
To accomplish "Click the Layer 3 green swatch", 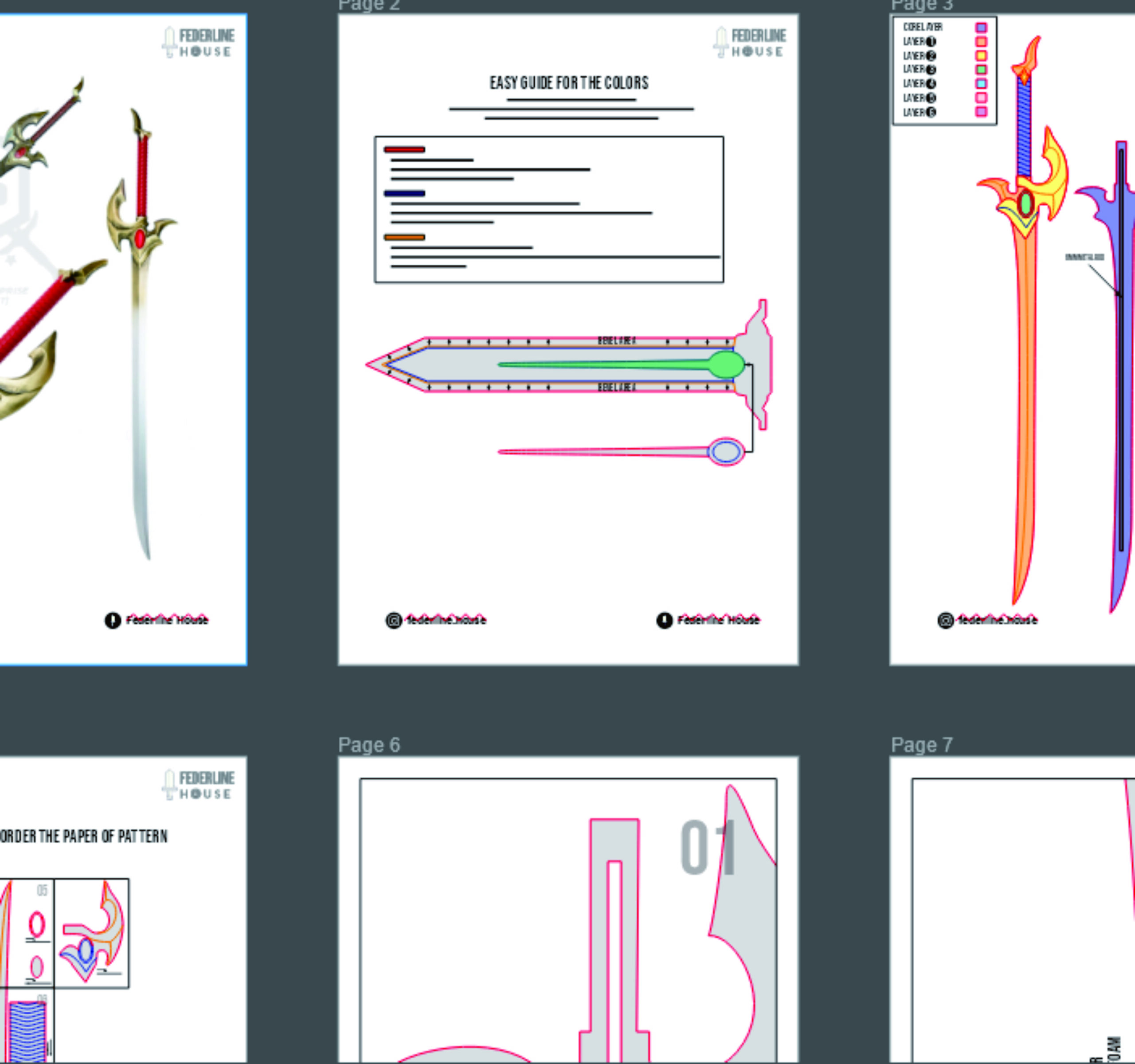I will [981, 70].
